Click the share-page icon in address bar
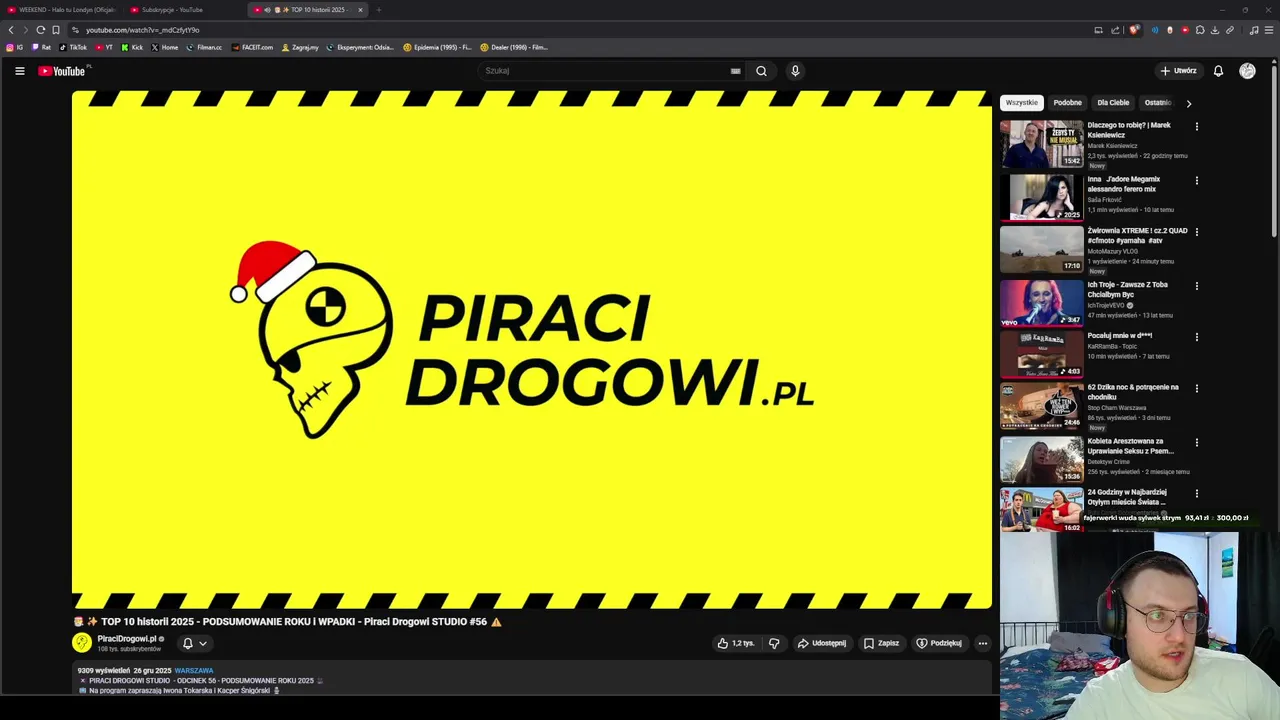The image size is (1280, 720). 1114,30
